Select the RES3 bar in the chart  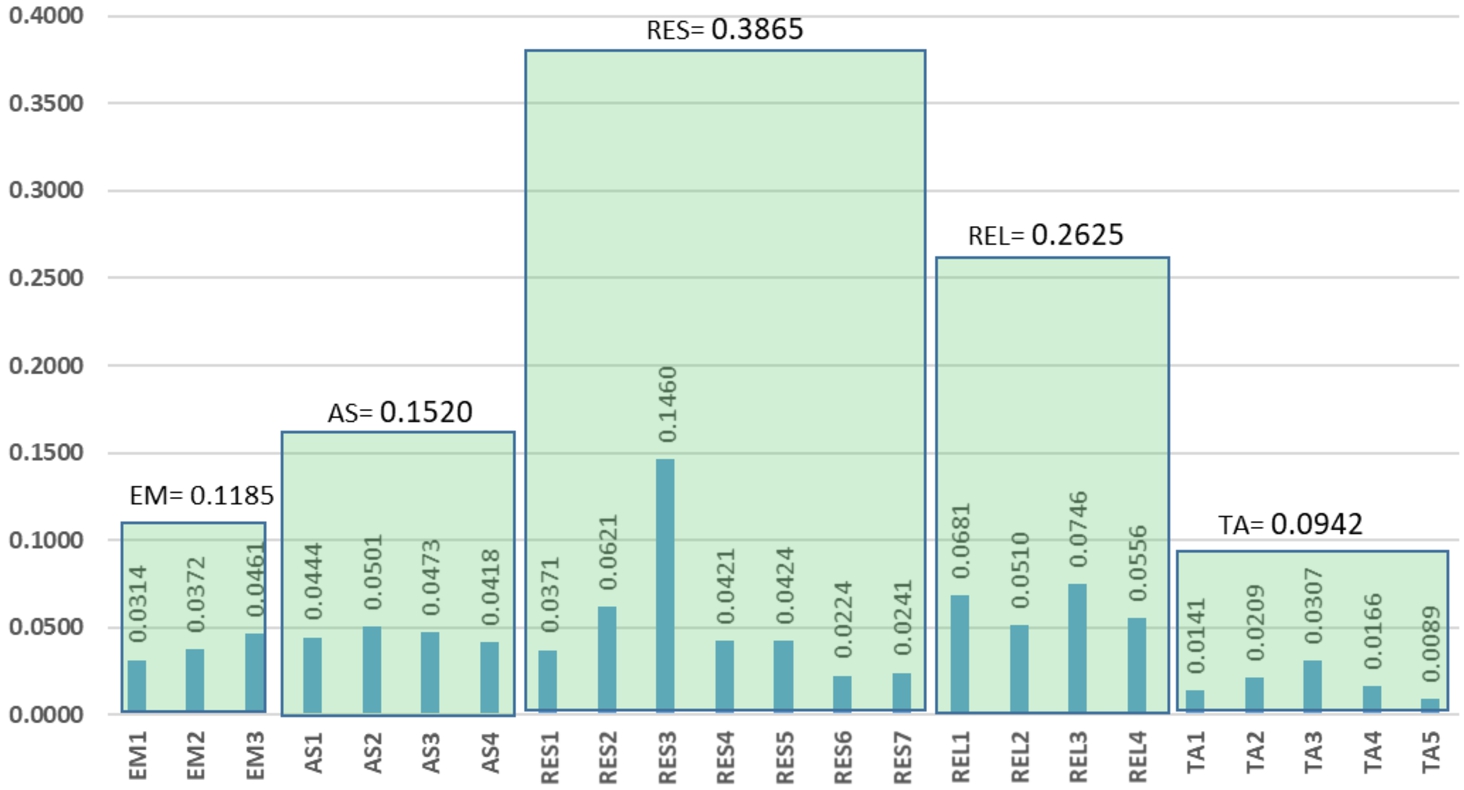[665, 585]
